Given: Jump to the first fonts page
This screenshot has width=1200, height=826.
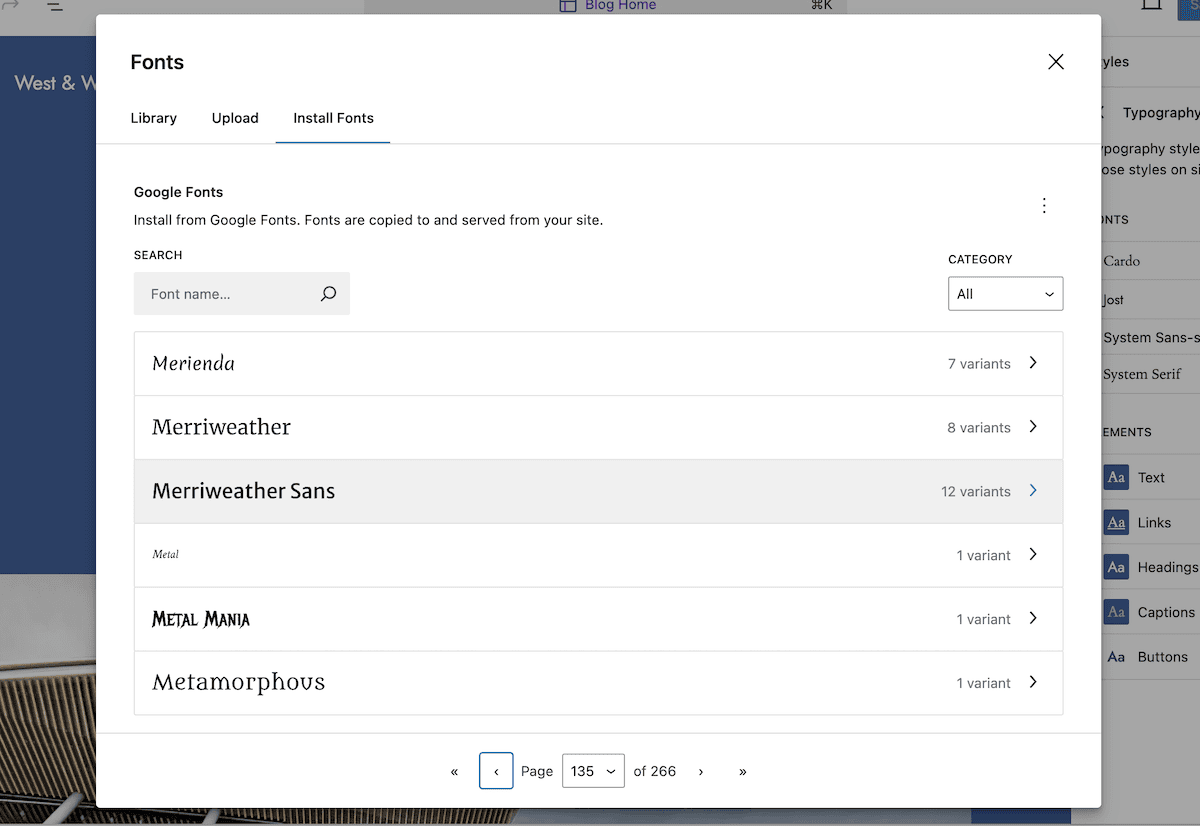Looking at the screenshot, I should tap(453, 770).
